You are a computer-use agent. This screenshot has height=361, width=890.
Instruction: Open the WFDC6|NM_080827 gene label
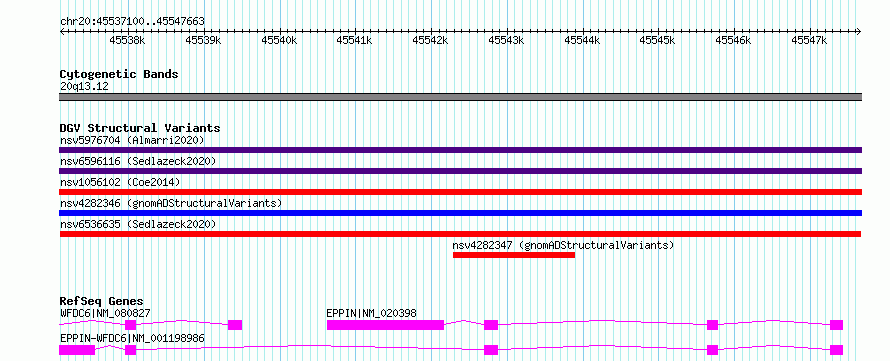click(106, 313)
